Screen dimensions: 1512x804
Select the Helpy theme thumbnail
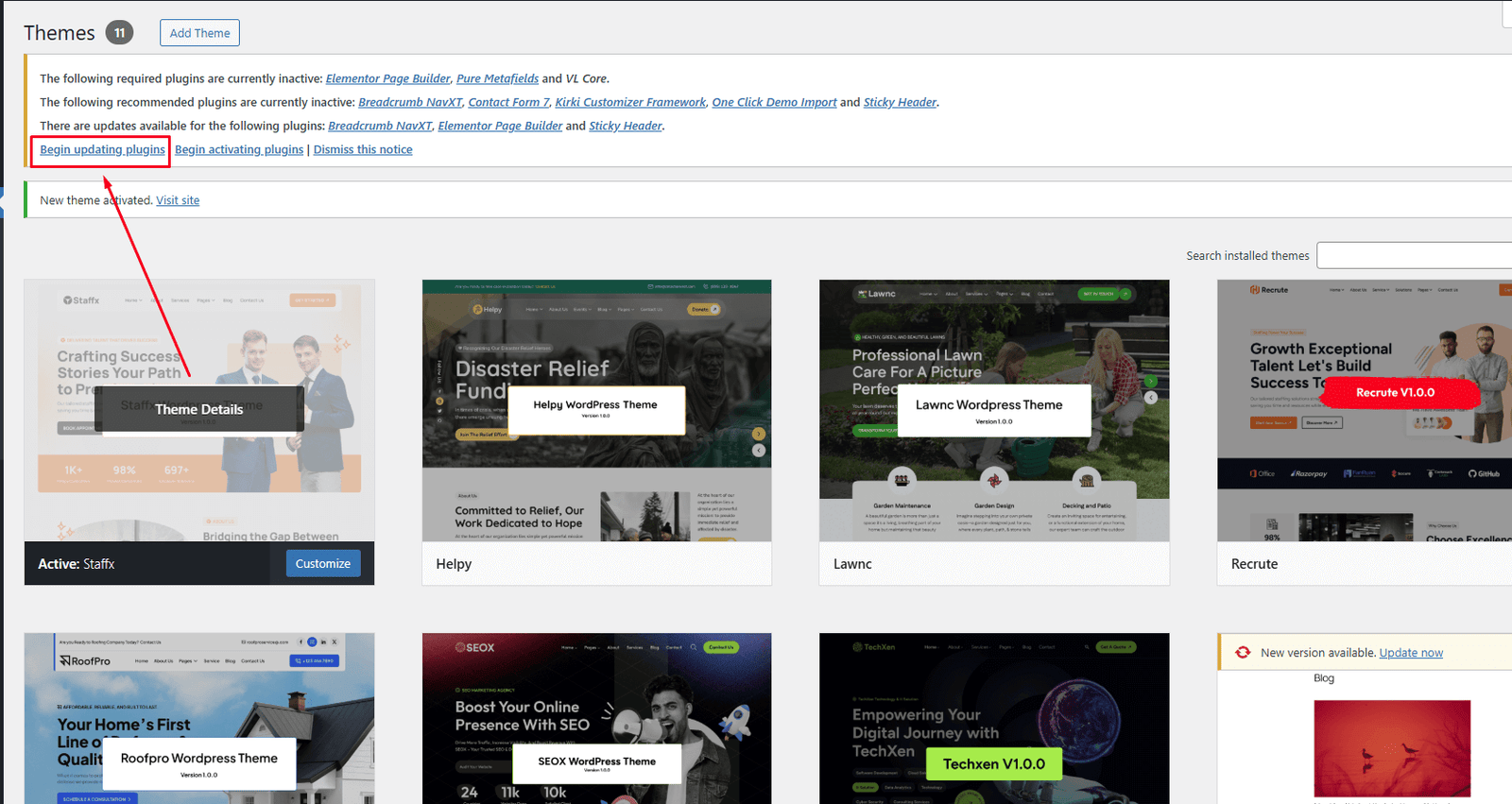coord(596,410)
